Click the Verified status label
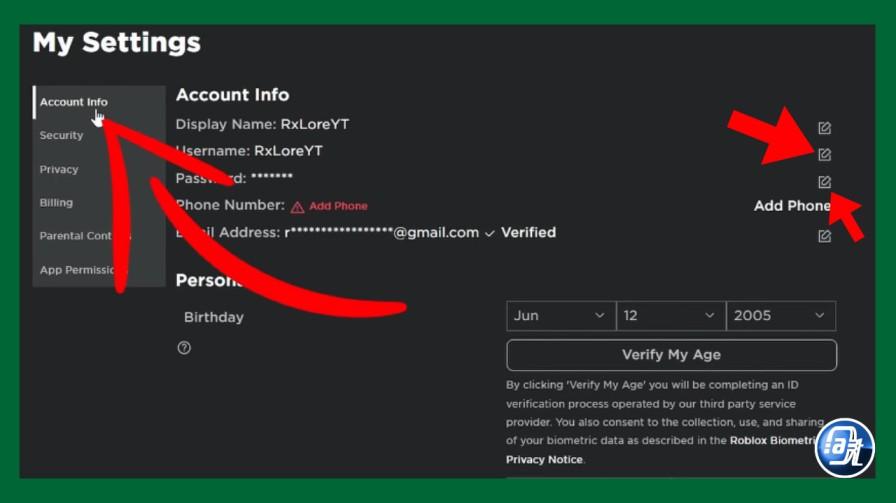 (529, 233)
